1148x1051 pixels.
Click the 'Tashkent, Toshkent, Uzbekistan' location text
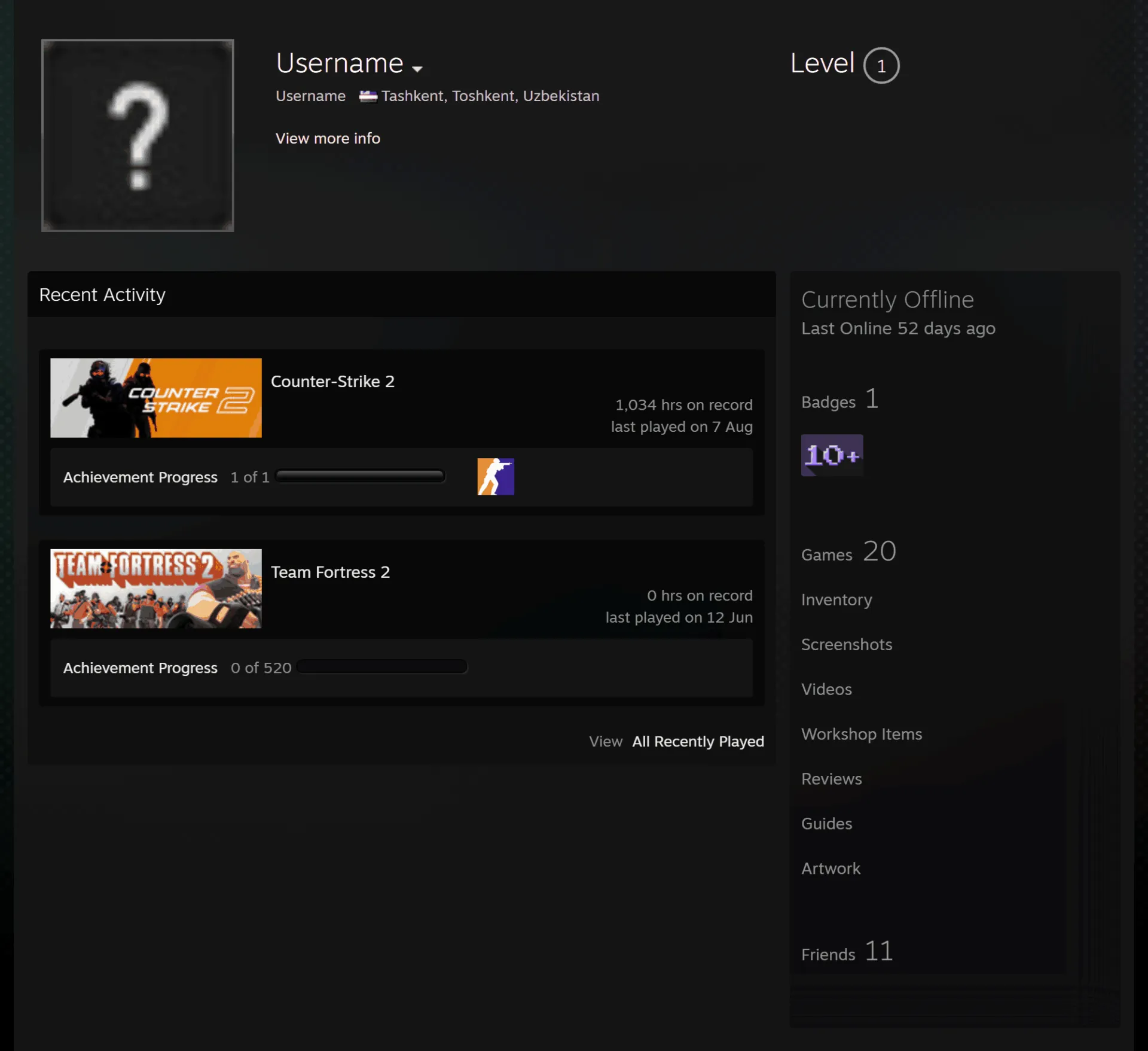click(490, 96)
